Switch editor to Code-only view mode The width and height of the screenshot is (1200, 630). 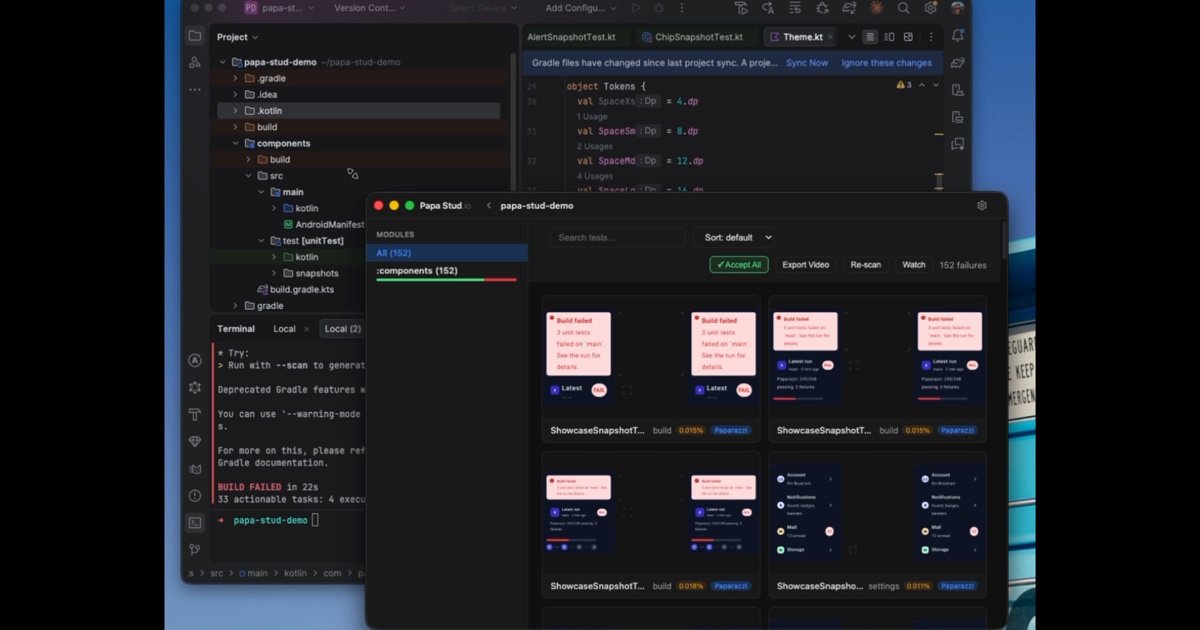coord(870,37)
